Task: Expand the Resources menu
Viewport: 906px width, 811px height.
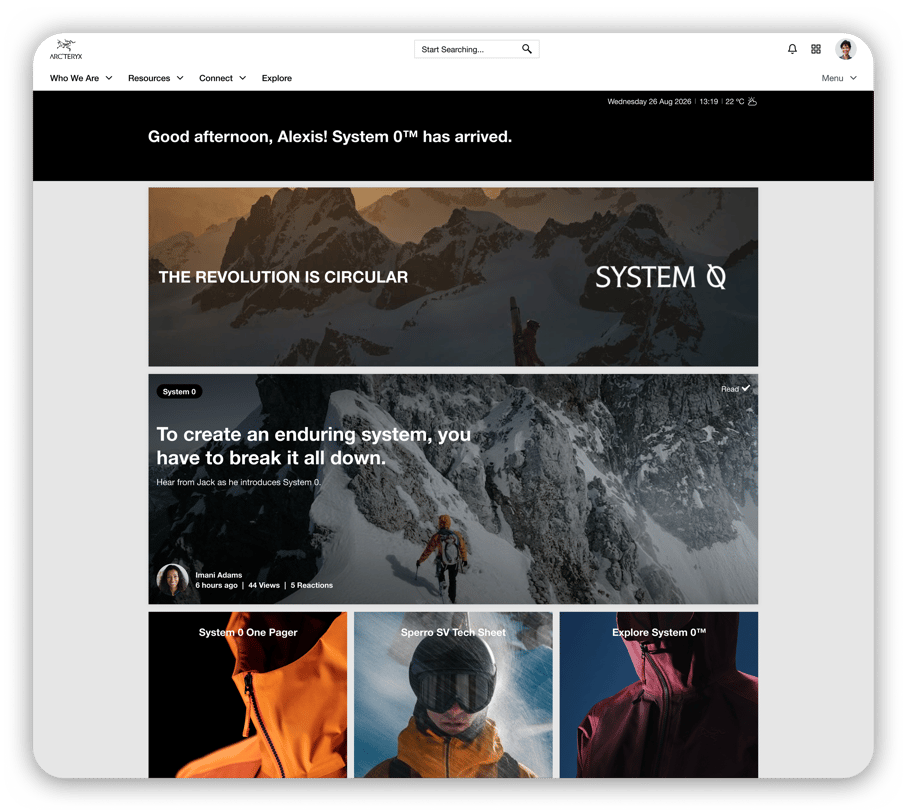Action: [x=155, y=78]
